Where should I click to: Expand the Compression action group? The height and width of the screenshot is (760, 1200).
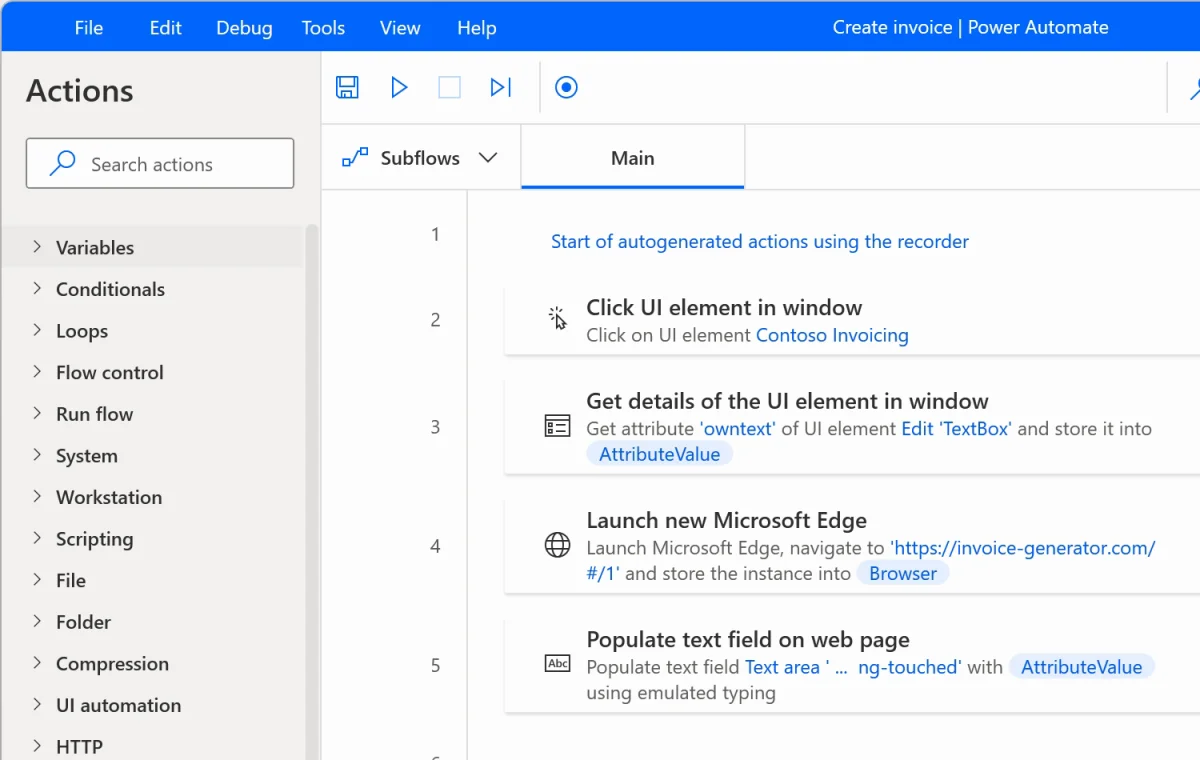point(37,663)
